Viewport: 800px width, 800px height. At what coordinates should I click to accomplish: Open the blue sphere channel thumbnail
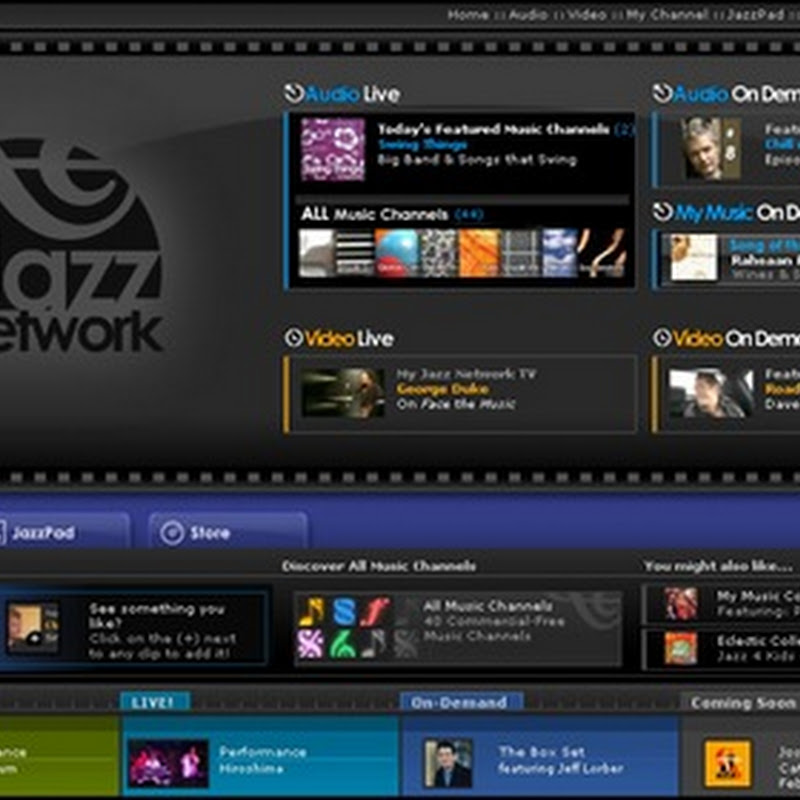(x=396, y=253)
